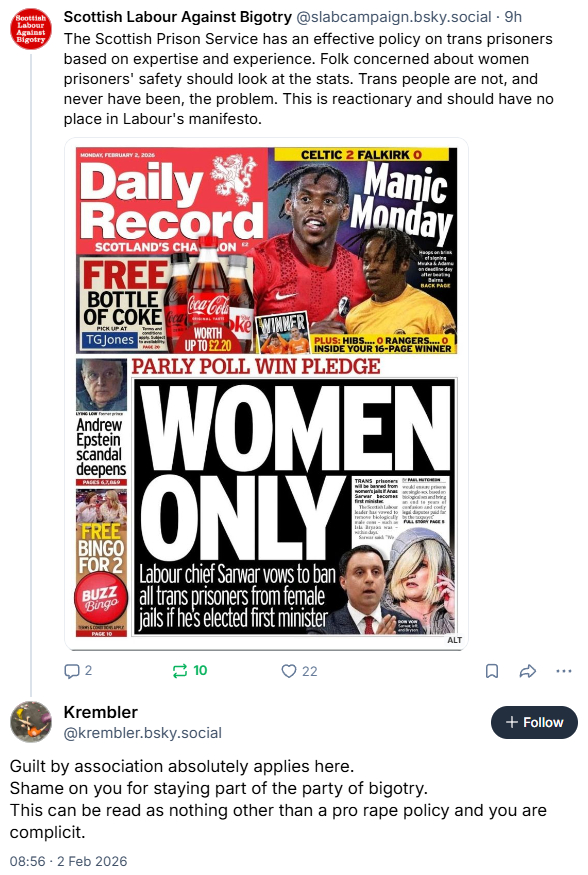Screen dimensions: 588x875
Task: Open Krembler's profile avatar
Action: [x=31, y=722]
